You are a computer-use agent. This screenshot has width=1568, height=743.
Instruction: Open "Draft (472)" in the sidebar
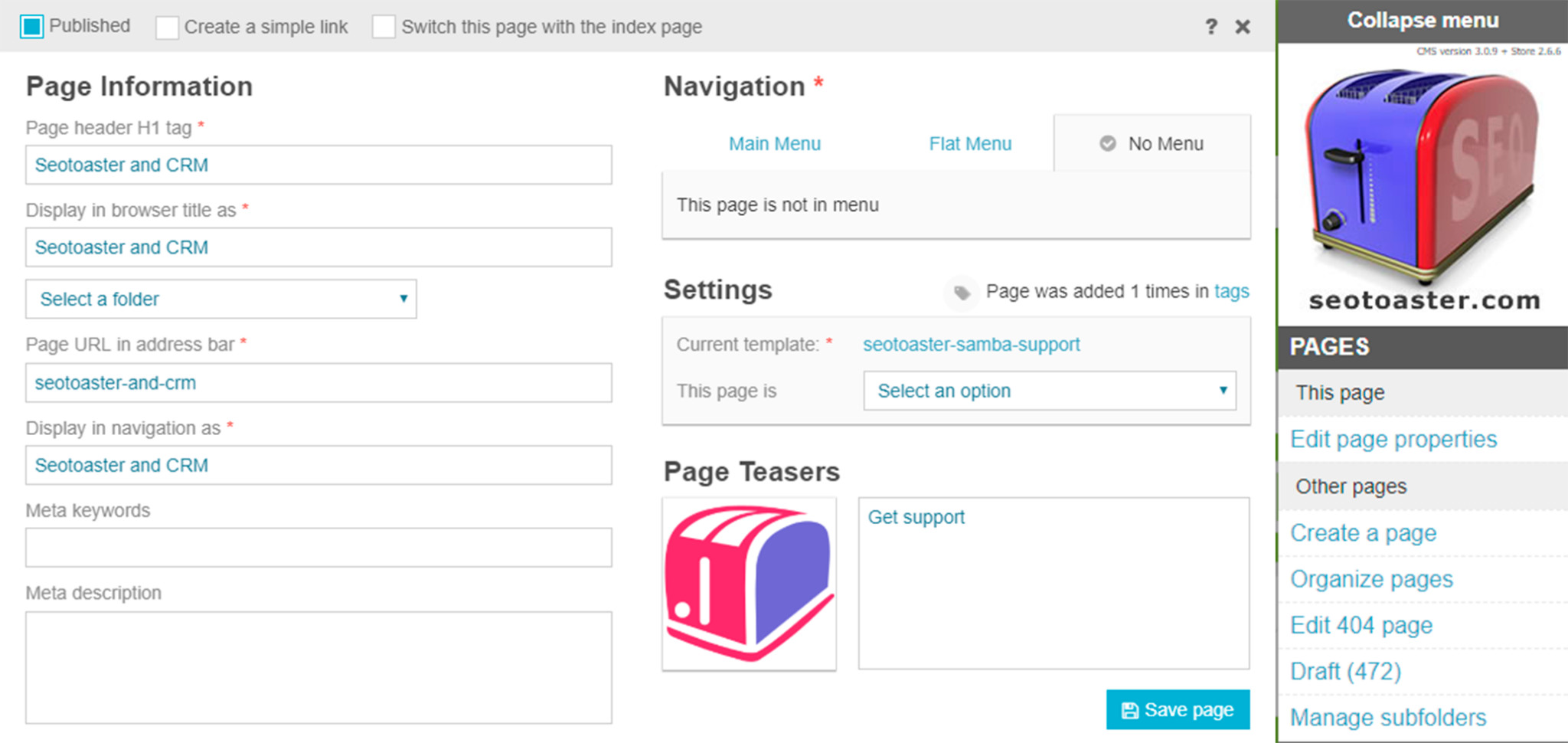coord(1345,671)
